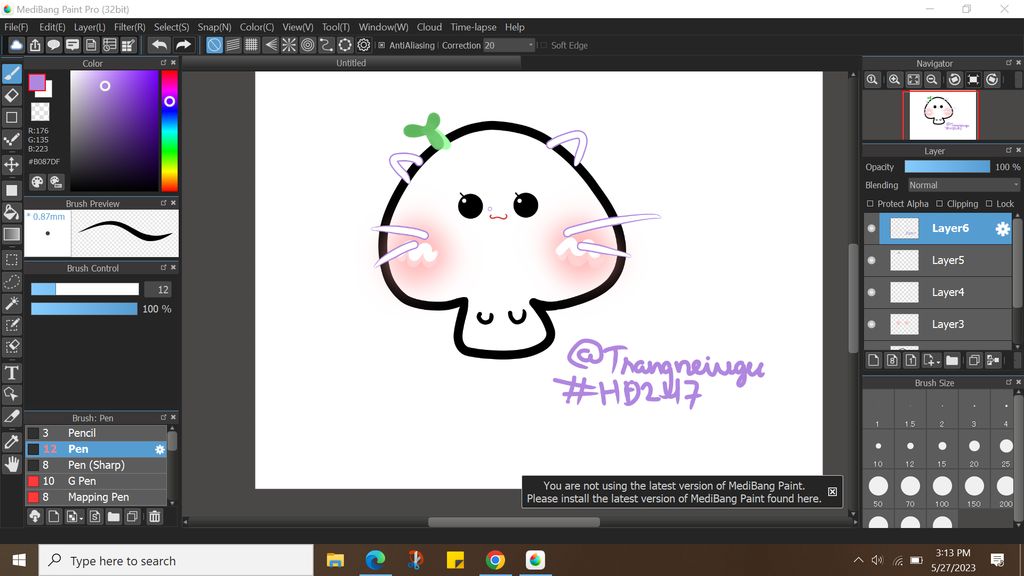Open the add layer dropdown arrow
1024x576 pixels.
[x=937, y=360]
